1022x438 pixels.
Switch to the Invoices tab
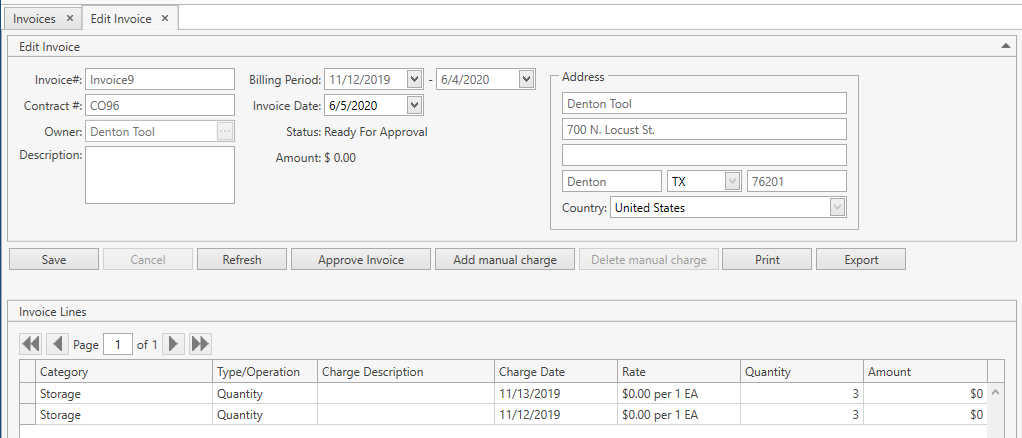[35, 19]
